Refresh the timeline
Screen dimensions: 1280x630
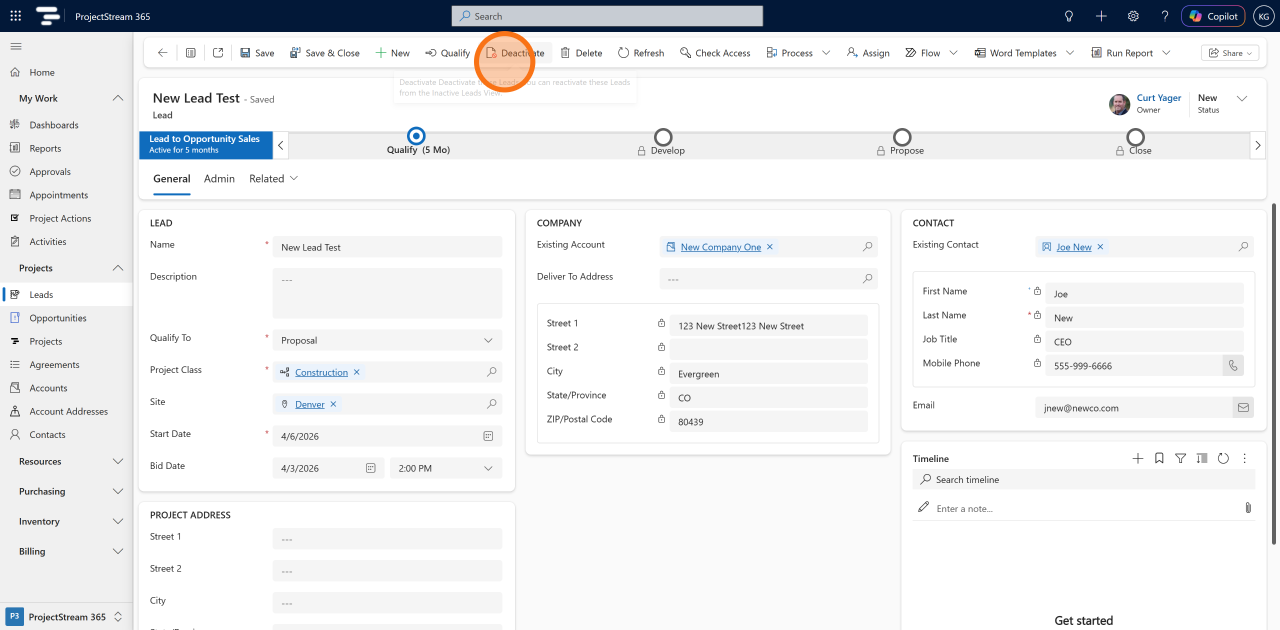click(x=1223, y=458)
